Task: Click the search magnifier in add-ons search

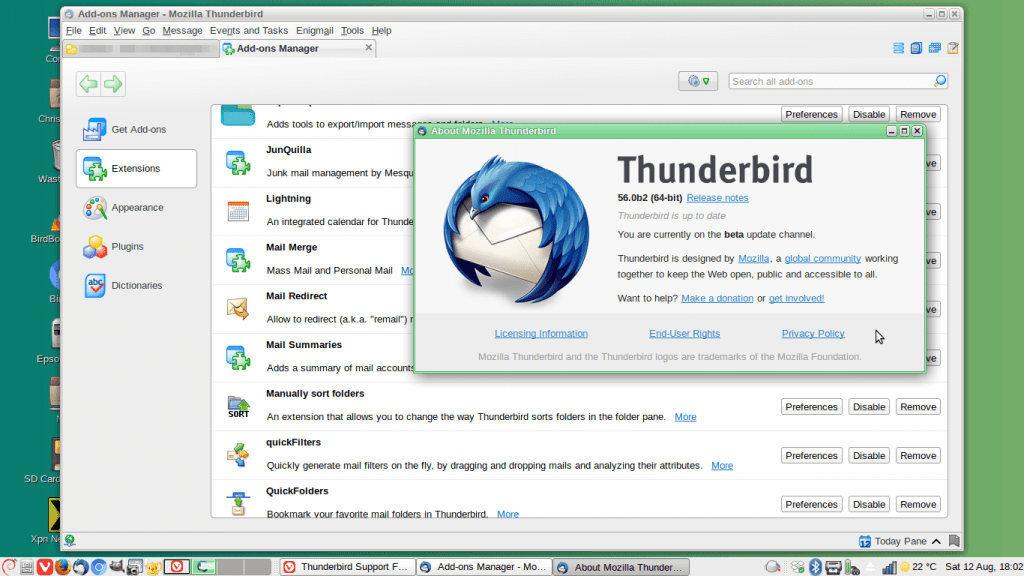Action: 940,81
